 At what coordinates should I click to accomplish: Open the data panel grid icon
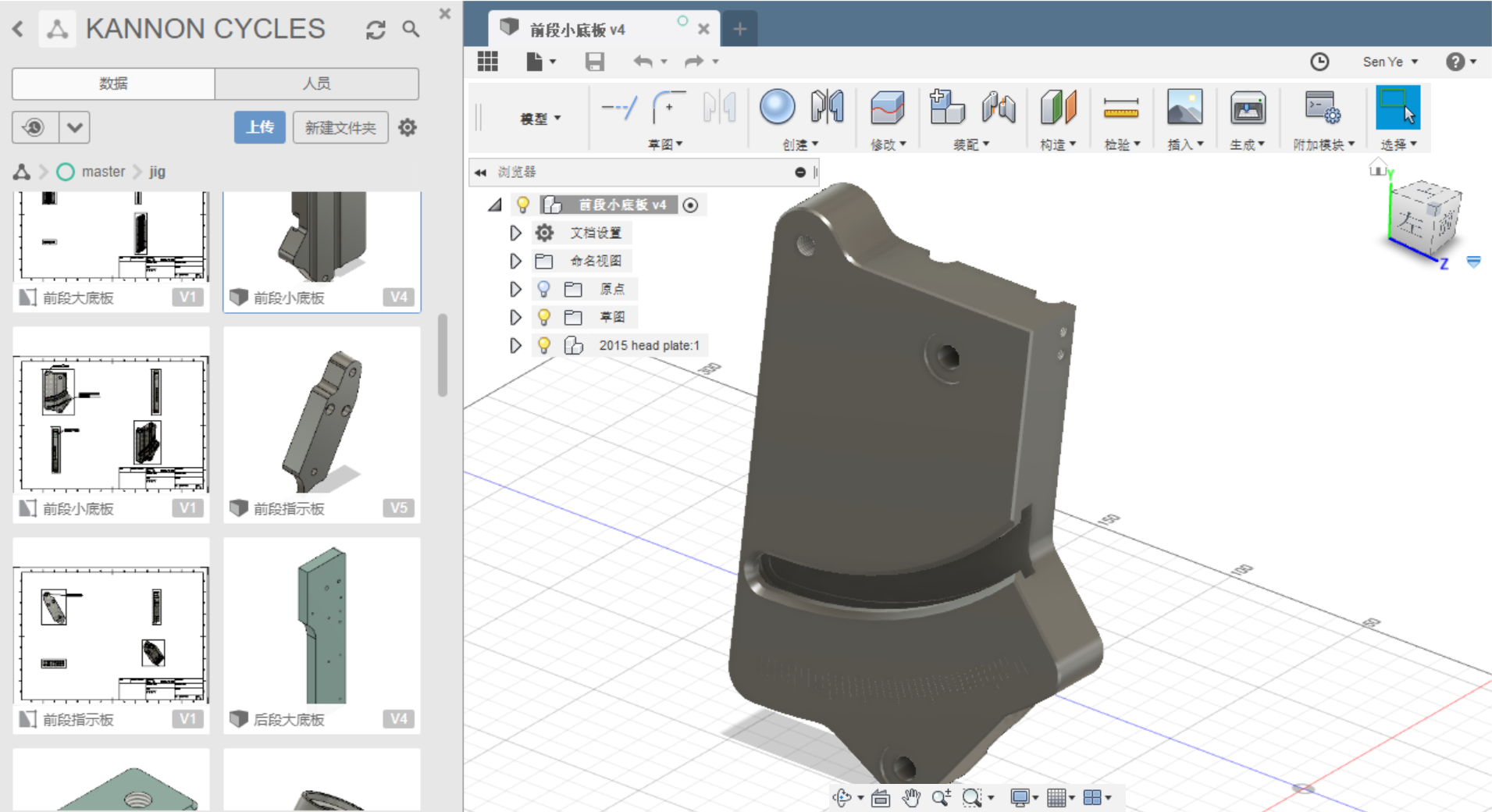click(x=488, y=62)
